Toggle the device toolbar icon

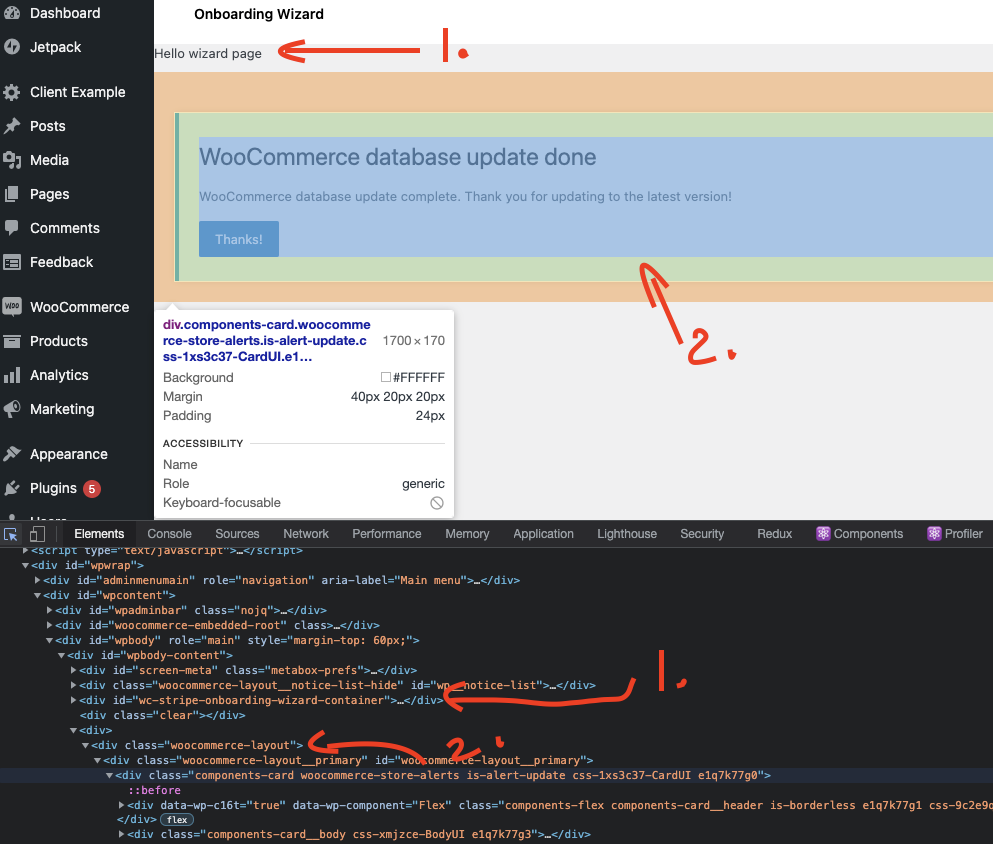tap(37, 534)
